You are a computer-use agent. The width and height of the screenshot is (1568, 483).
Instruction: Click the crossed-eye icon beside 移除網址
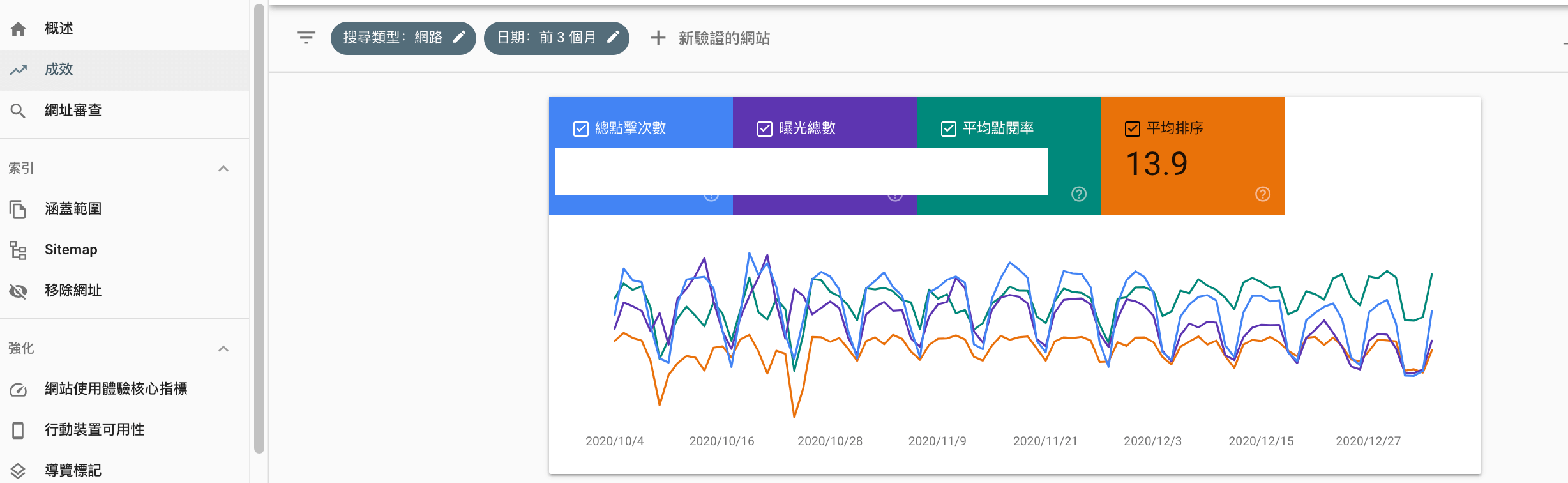coord(19,291)
